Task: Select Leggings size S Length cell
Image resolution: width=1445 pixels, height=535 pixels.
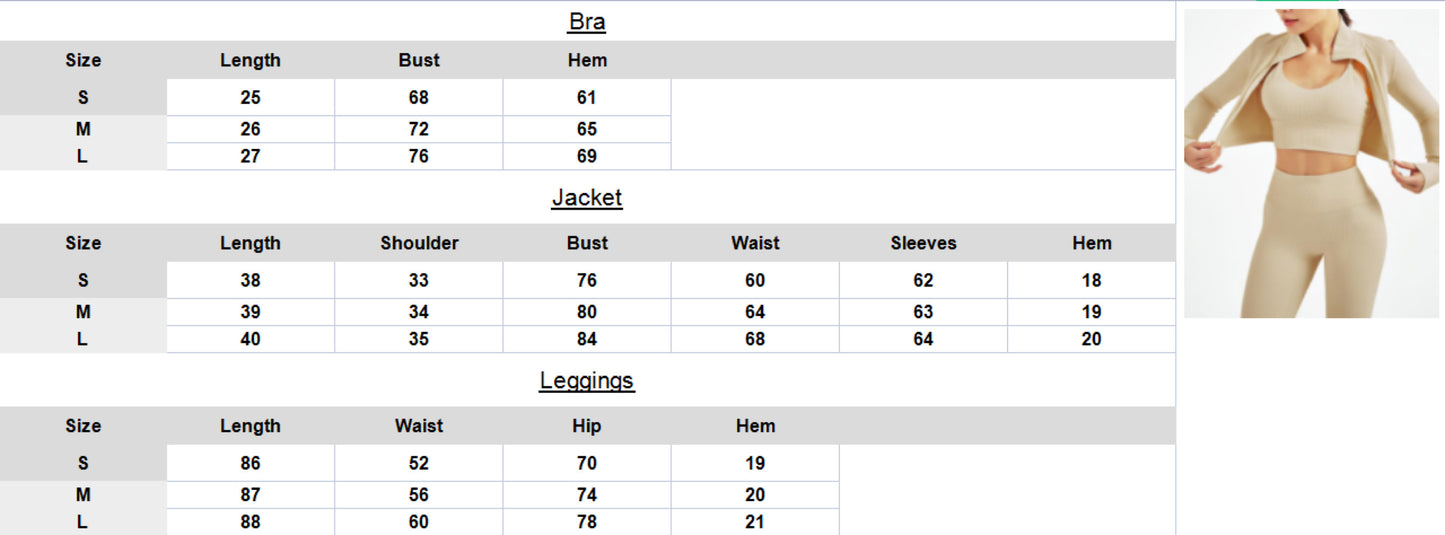Action: (250, 464)
